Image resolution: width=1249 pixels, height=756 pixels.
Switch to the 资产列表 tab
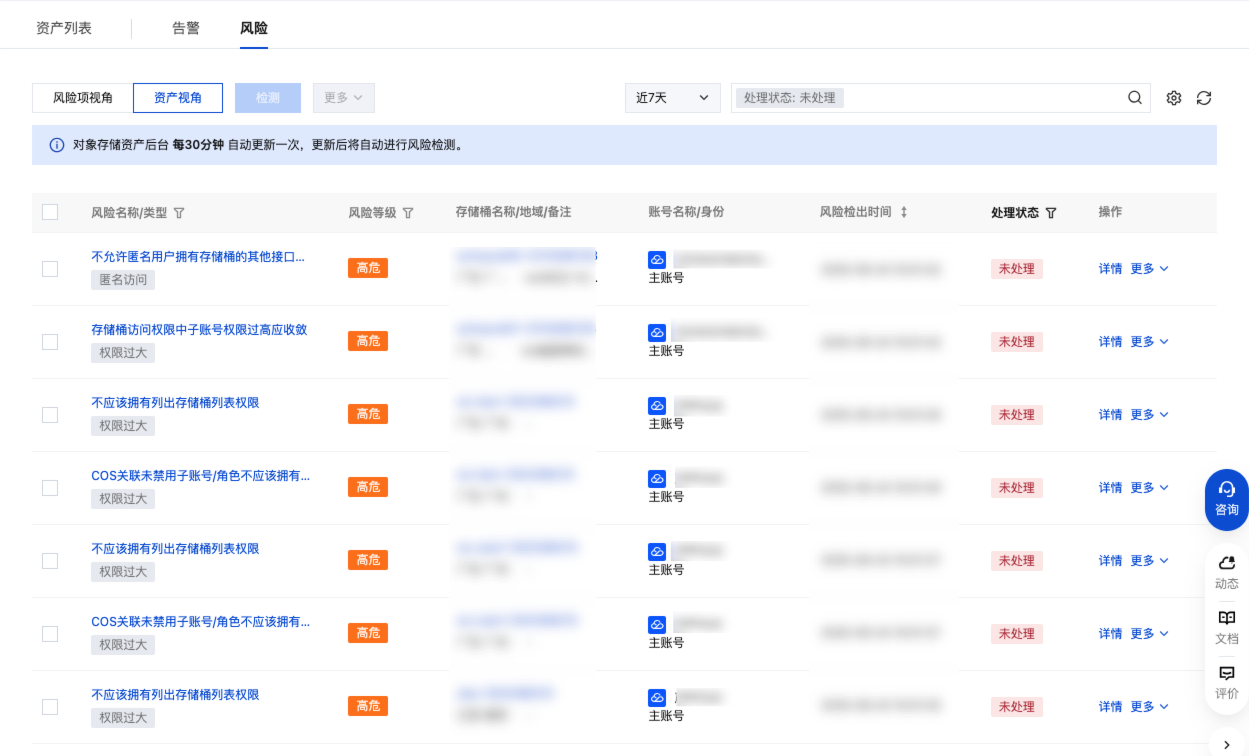(x=64, y=28)
